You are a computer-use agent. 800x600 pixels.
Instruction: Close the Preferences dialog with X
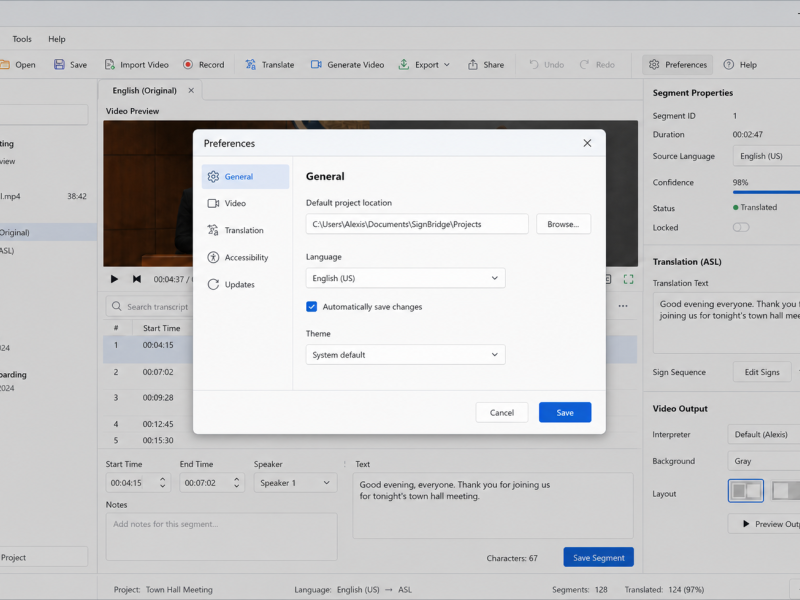coord(587,143)
